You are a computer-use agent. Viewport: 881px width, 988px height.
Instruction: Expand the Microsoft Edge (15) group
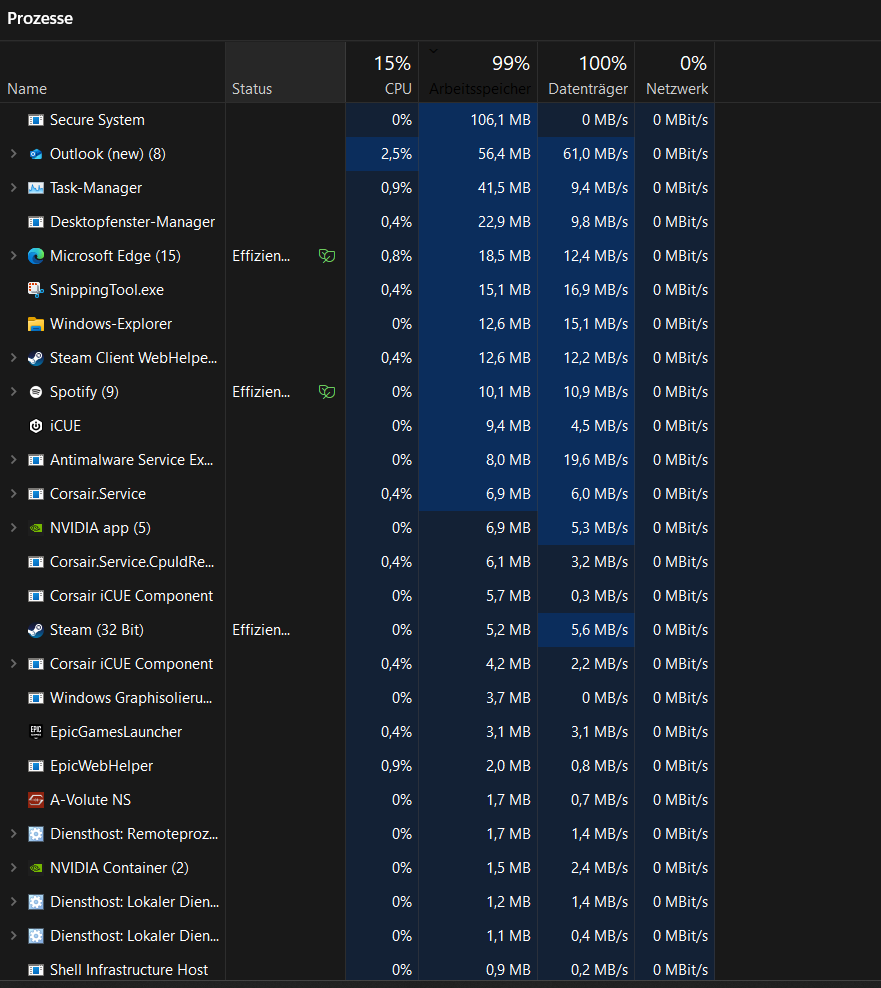pyautogui.click(x=13, y=256)
